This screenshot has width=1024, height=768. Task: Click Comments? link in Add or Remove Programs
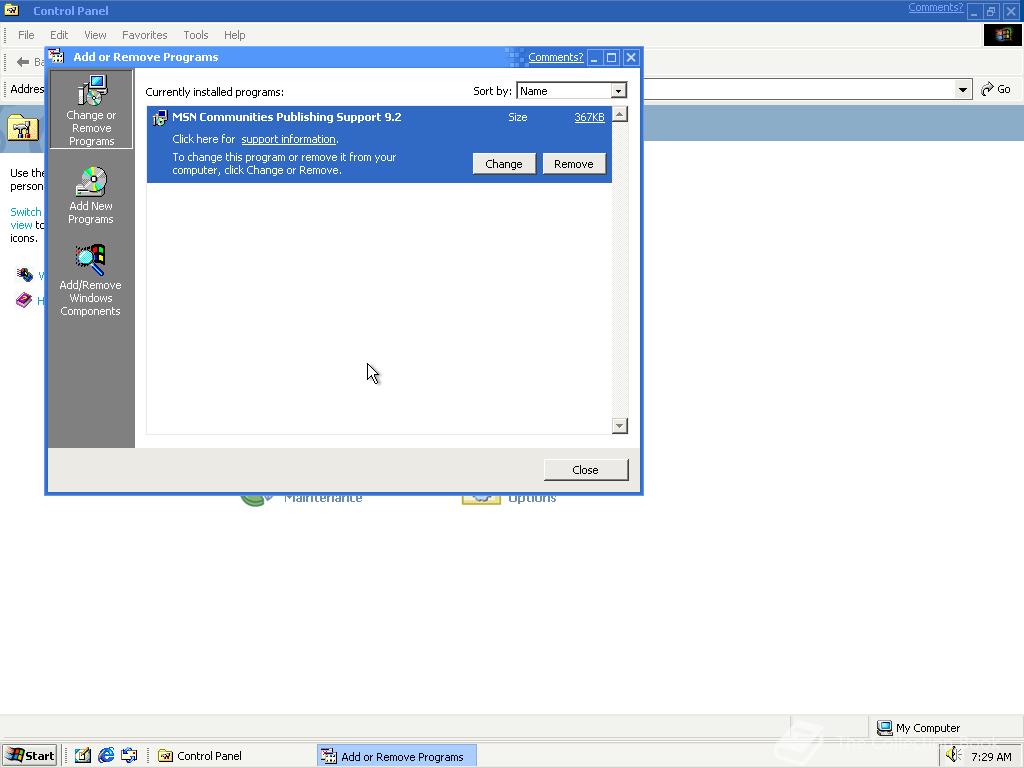coord(556,57)
